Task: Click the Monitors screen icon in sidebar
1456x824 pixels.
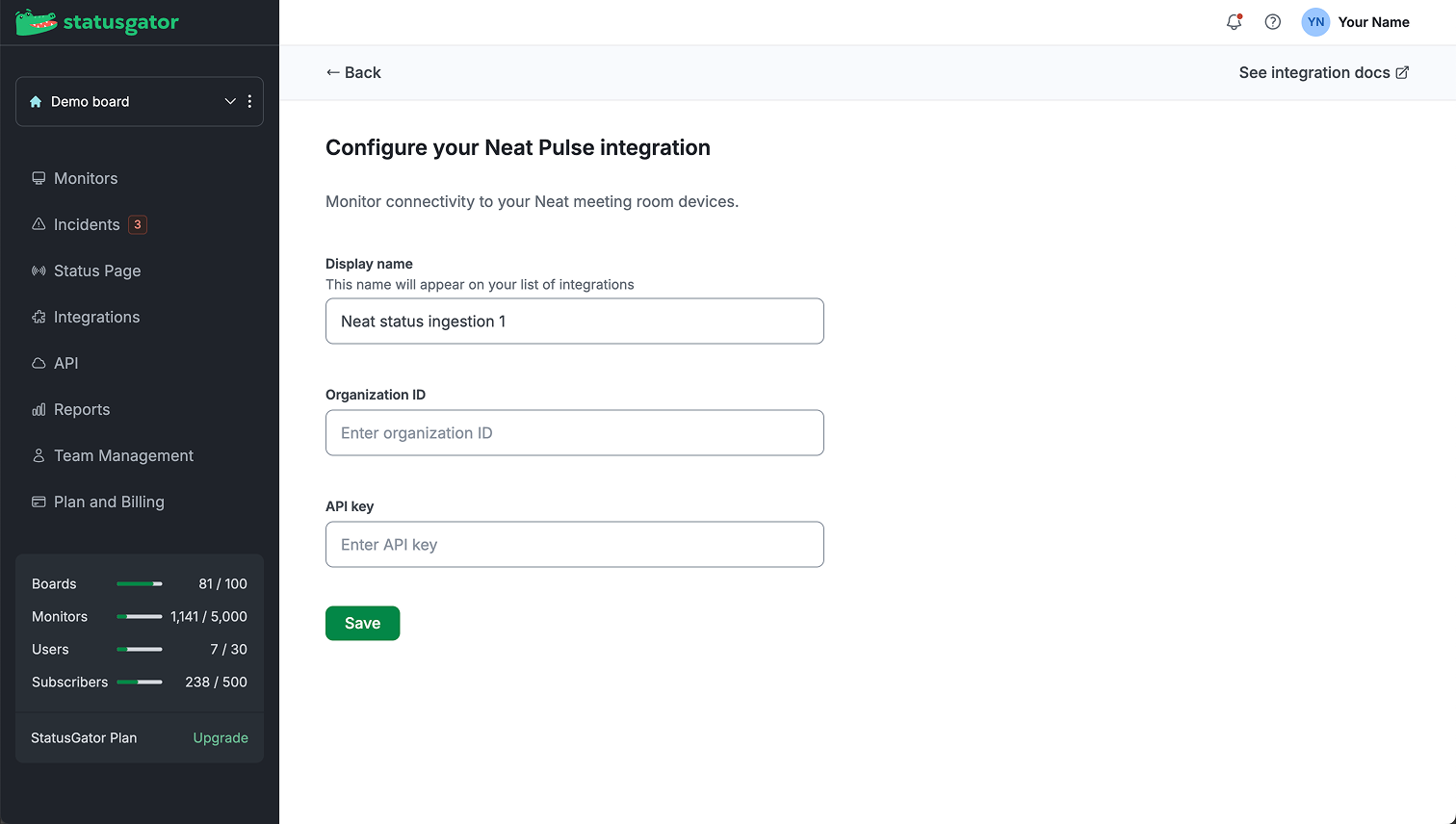Action: click(39, 178)
